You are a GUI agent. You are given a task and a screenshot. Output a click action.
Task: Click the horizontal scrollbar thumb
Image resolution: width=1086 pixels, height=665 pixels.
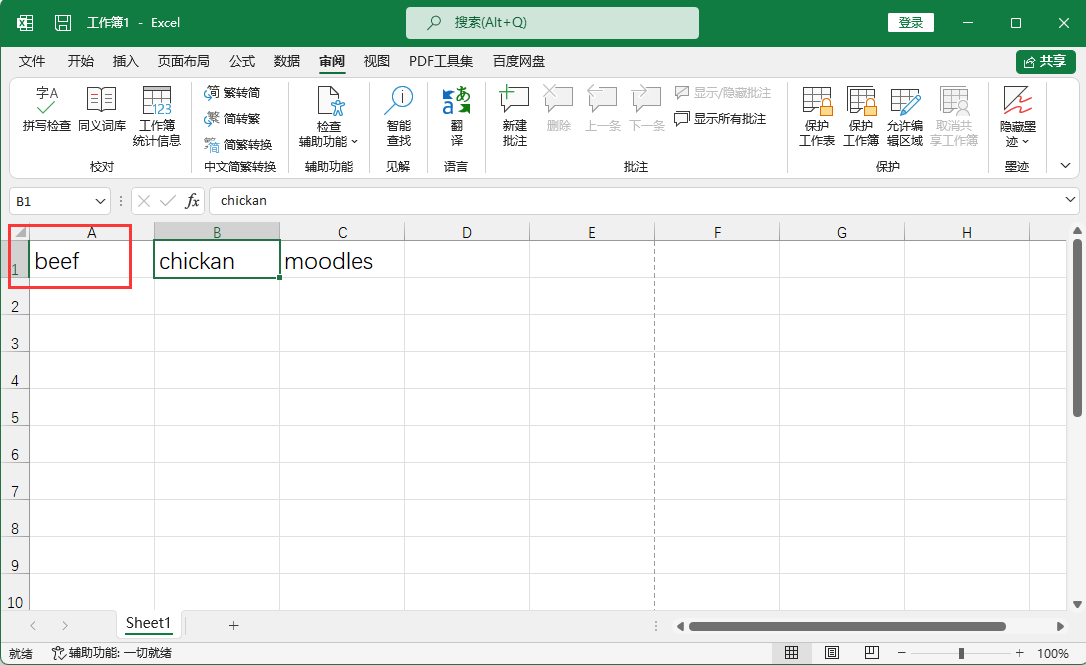click(x=847, y=626)
